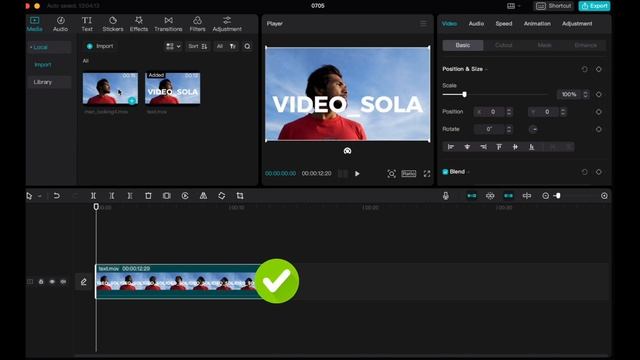Click the edit cover pencil icon on track

[84, 282]
